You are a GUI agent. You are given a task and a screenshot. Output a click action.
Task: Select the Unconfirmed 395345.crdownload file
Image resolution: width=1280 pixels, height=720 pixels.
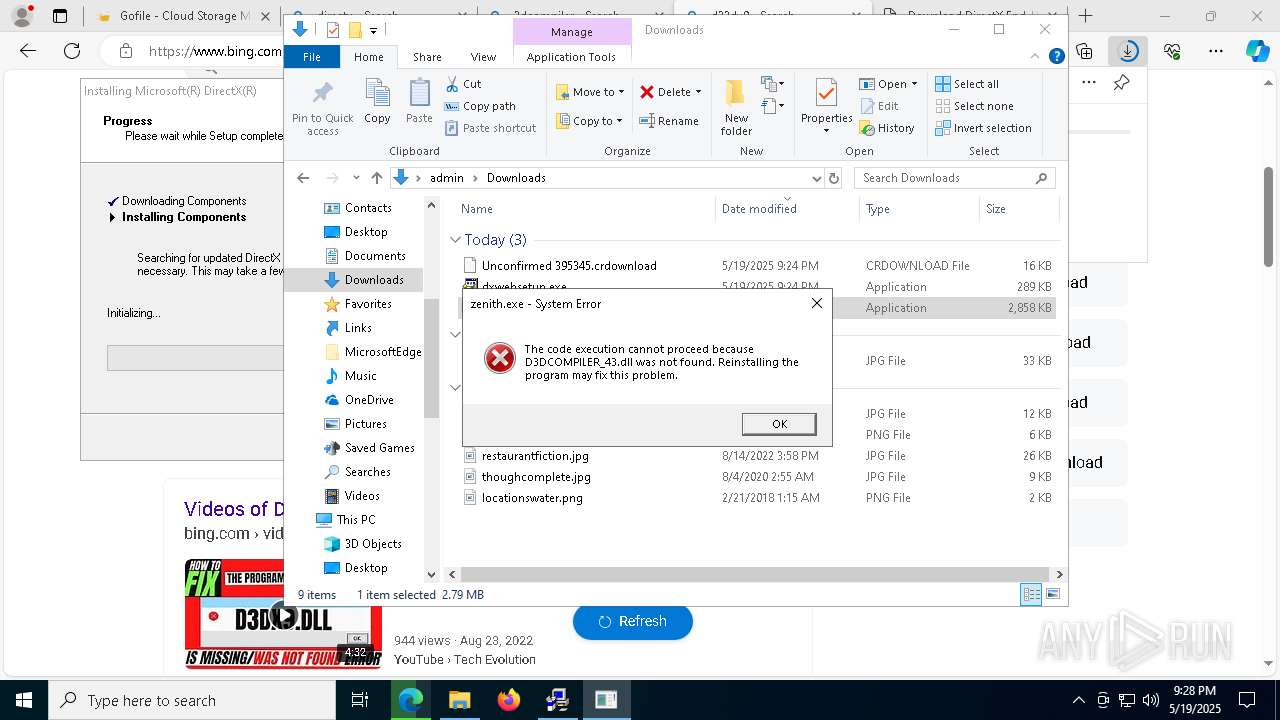coord(569,266)
